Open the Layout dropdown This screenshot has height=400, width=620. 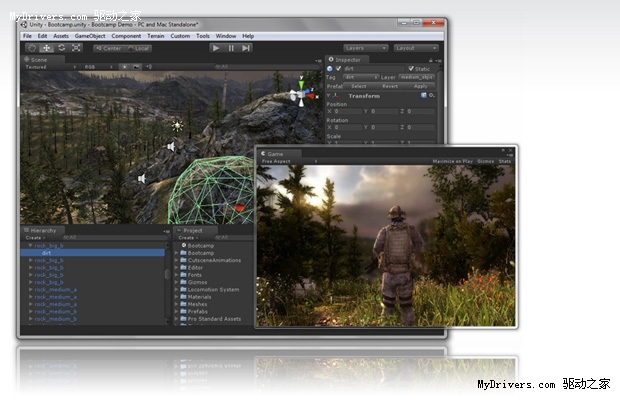pyautogui.click(x=416, y=48)
